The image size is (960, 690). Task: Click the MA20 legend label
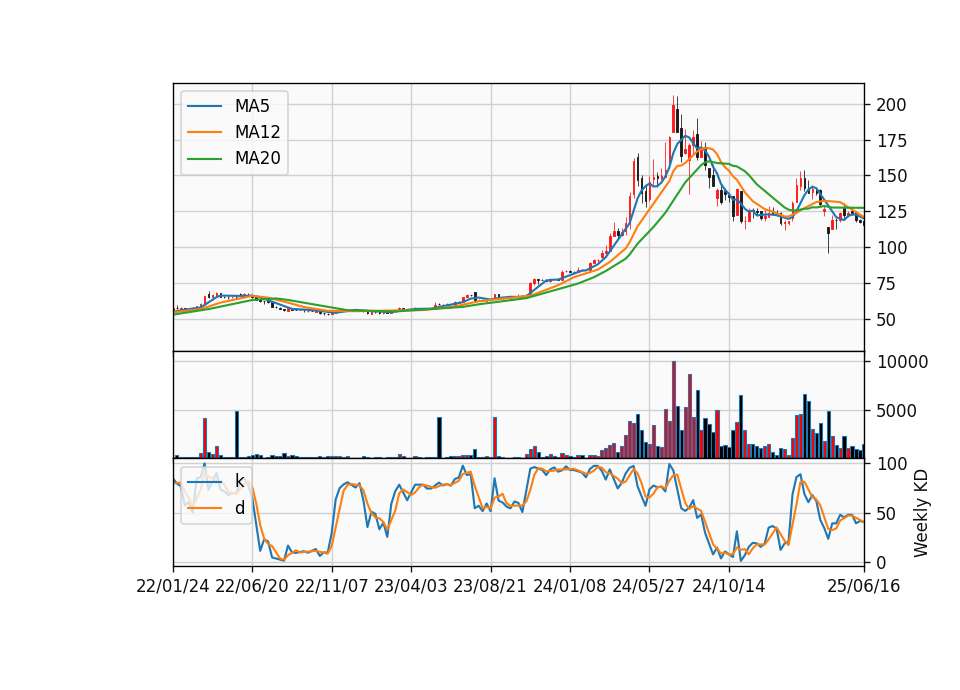(x=257, y=158)
